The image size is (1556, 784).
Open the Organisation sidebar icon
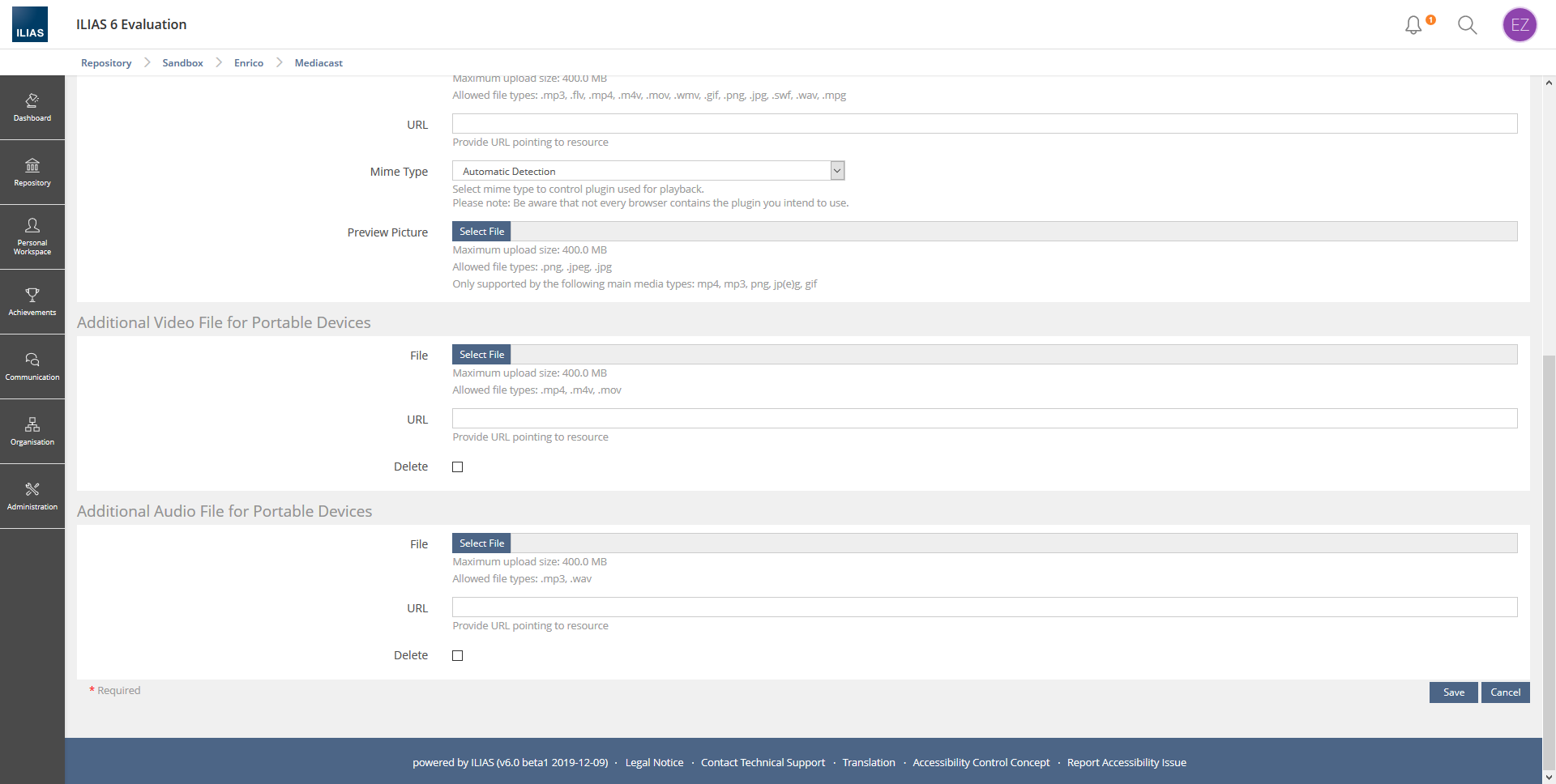[32, 431]
